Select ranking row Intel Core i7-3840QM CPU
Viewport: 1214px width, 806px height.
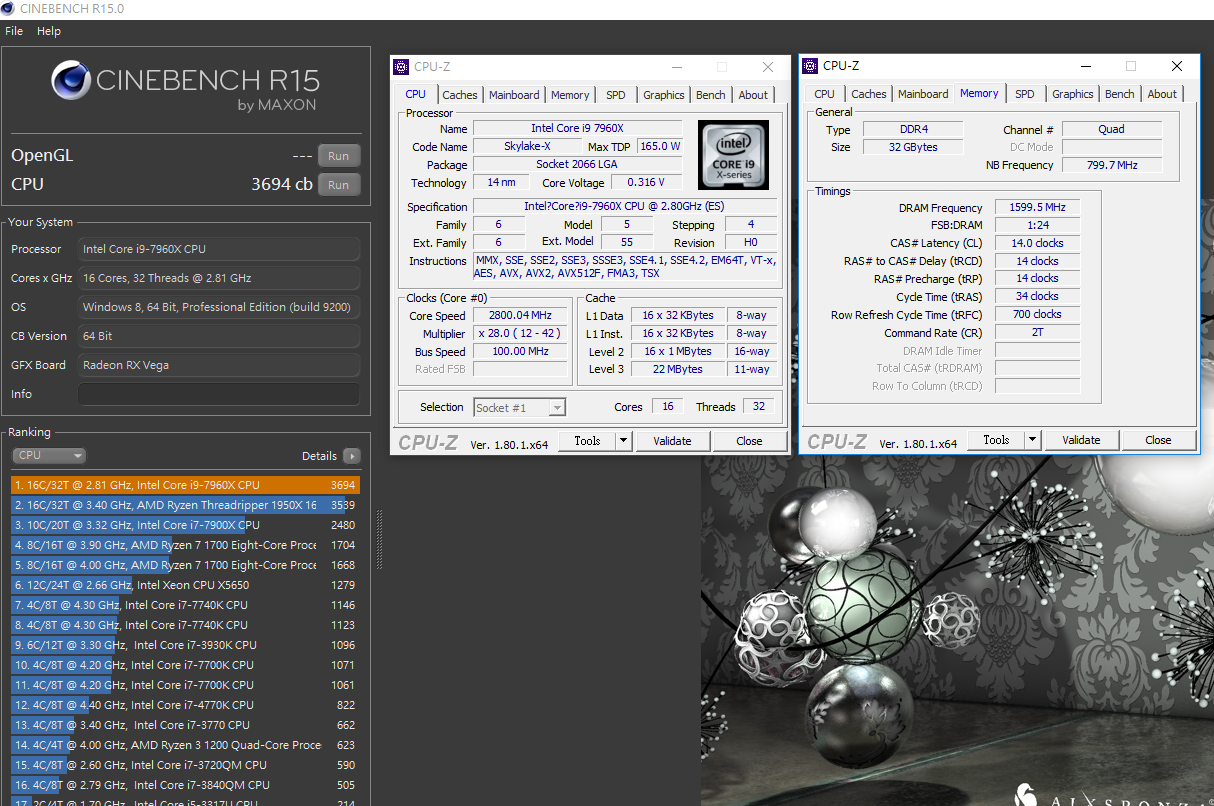[186, 785]
